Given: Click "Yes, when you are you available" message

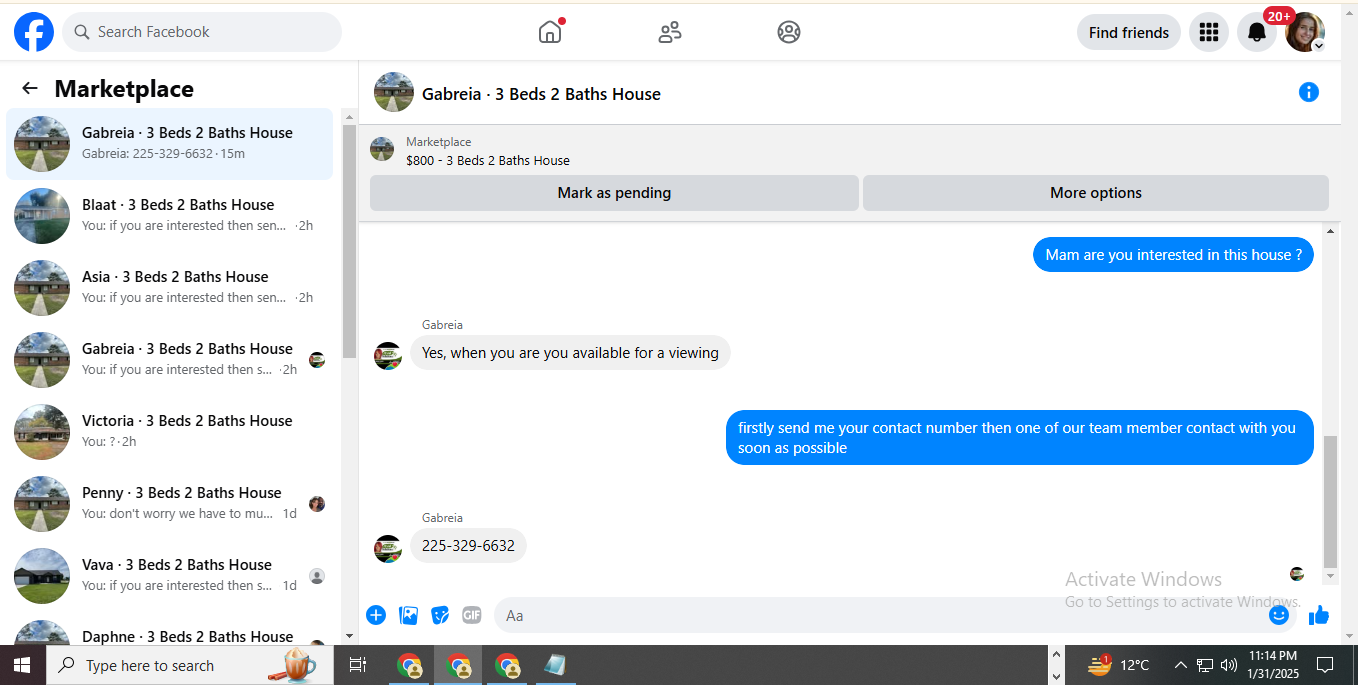Looking at the screenshot, I should 570,353.
